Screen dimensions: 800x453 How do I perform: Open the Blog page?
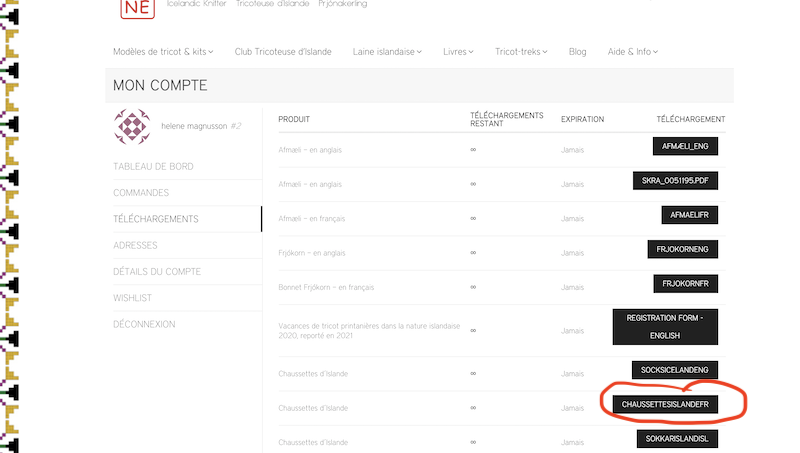click(x=577, y=51)
